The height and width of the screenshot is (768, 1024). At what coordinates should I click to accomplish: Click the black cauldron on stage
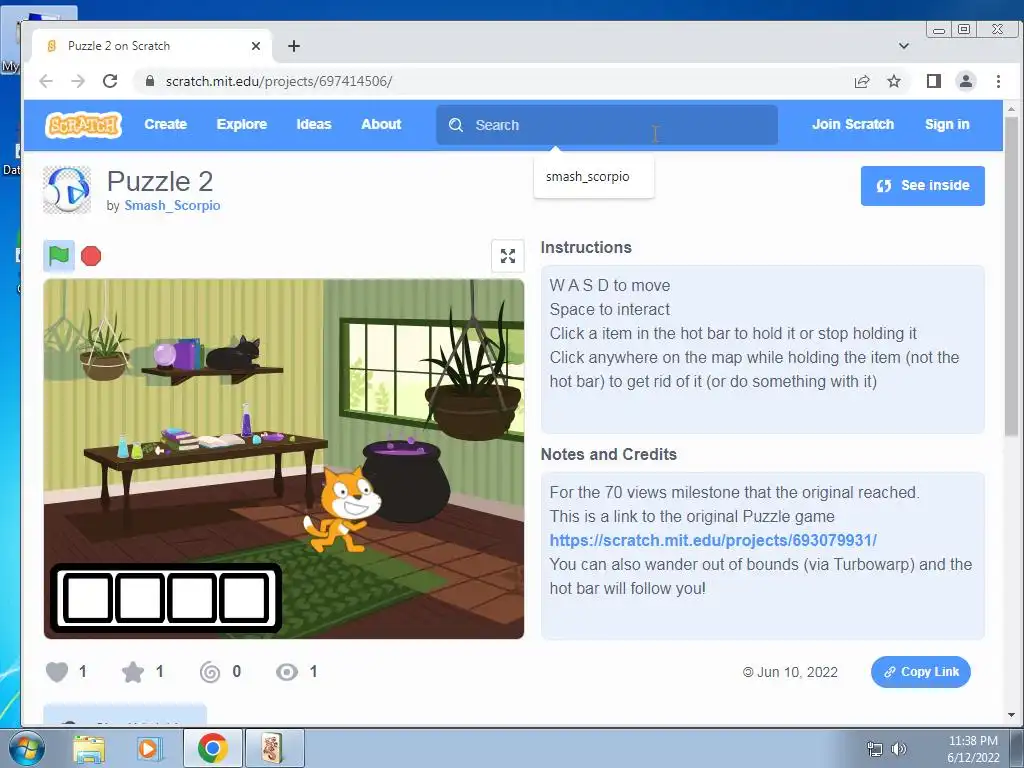click(406, 480)
